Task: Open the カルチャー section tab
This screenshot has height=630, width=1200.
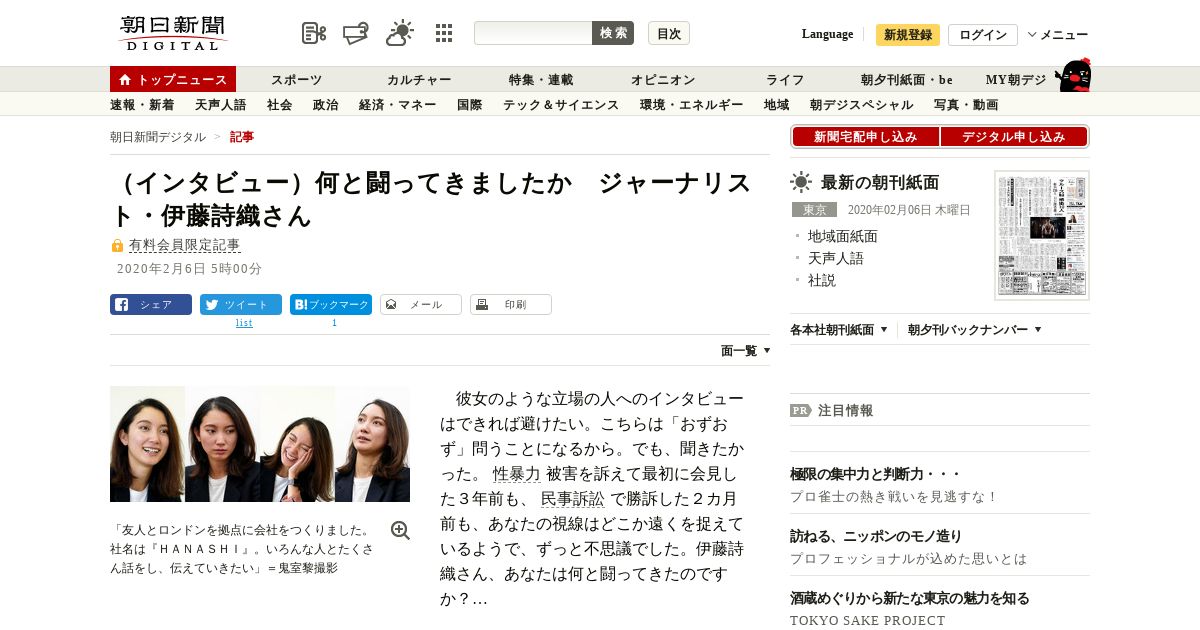Action: point(419,79)
